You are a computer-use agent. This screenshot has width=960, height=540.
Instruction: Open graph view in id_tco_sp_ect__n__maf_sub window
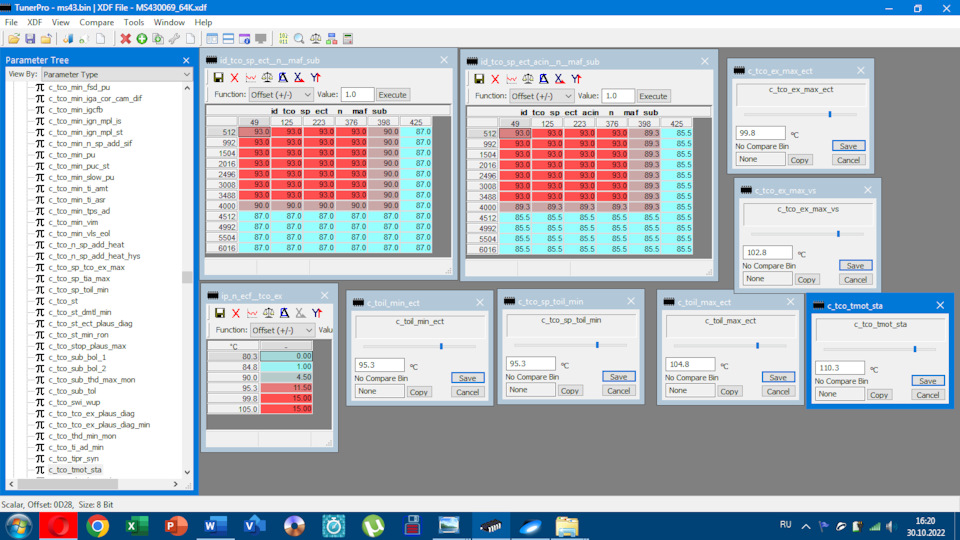click(251, 78)
